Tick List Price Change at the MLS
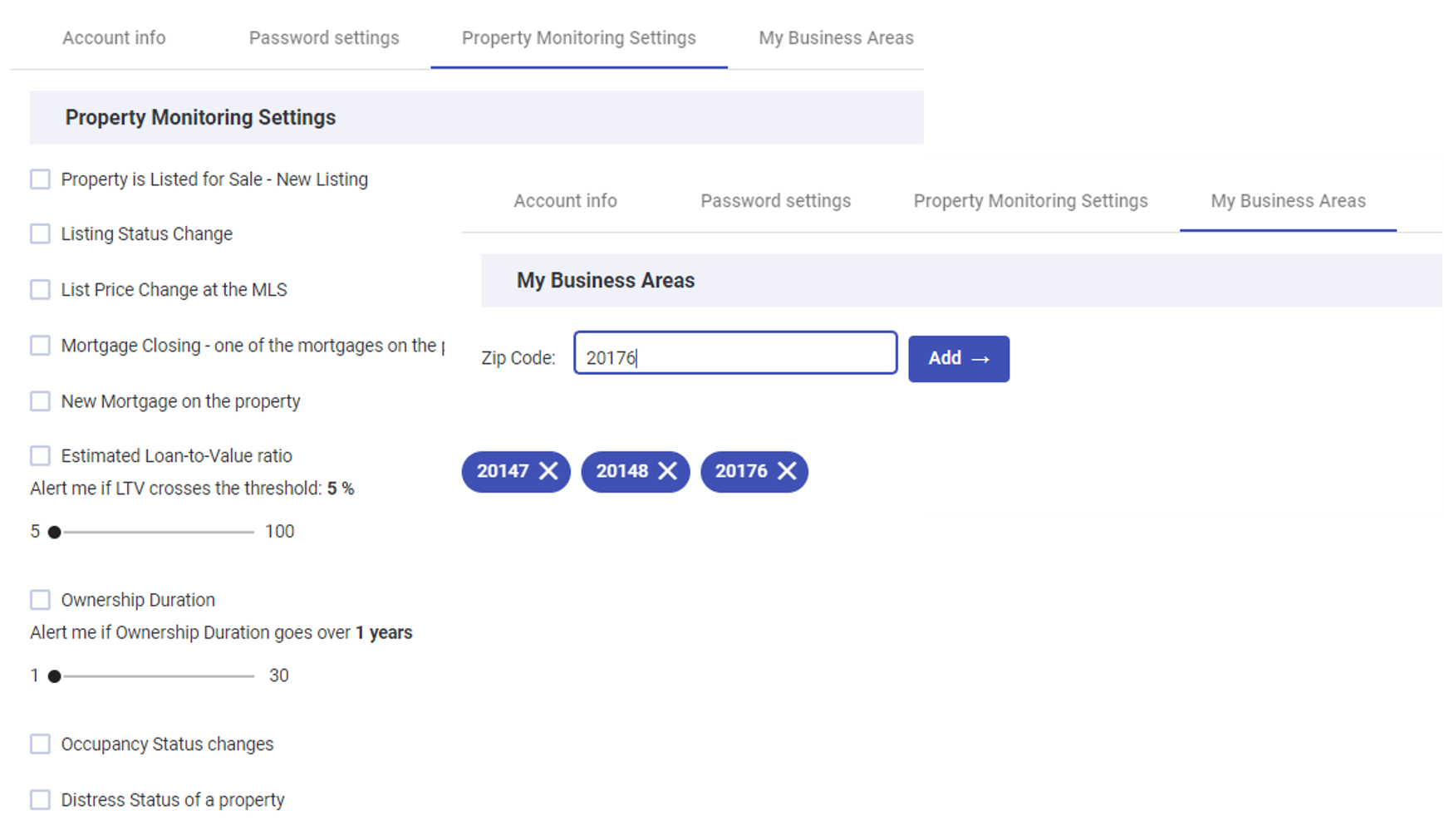Image resolution: width=1444 pixels, height=840 pixels. pos(40,290)
